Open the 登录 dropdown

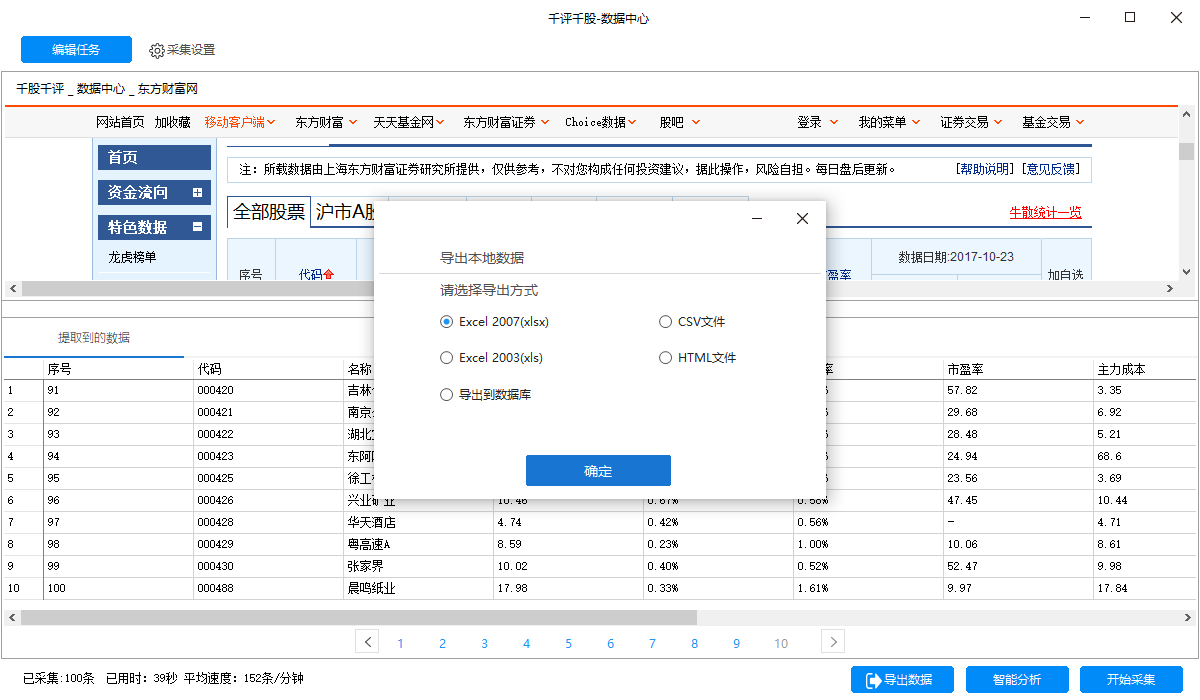[818, 122]
